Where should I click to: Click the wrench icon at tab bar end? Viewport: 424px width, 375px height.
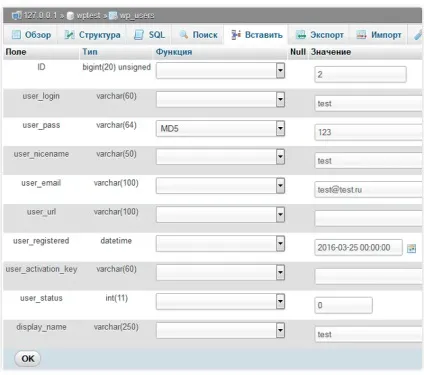pos(418,35)
